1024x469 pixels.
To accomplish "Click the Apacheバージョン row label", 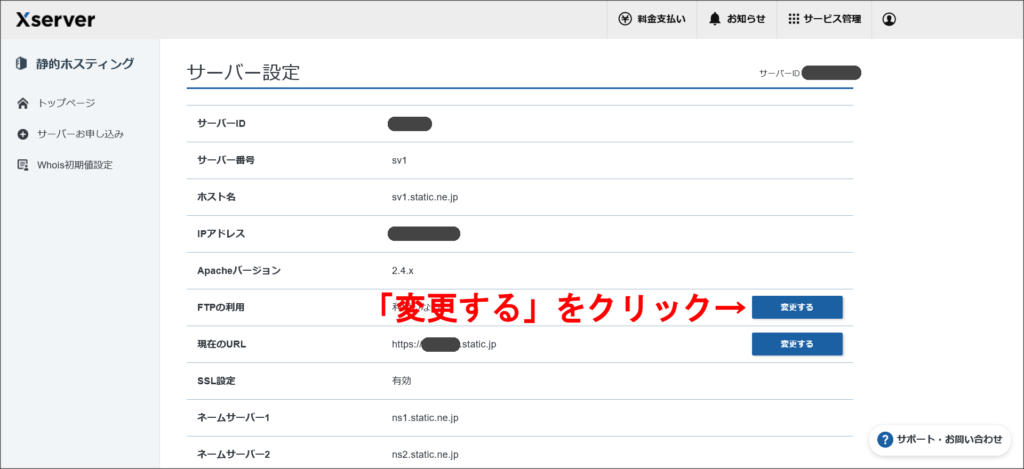I will (238, 270).
